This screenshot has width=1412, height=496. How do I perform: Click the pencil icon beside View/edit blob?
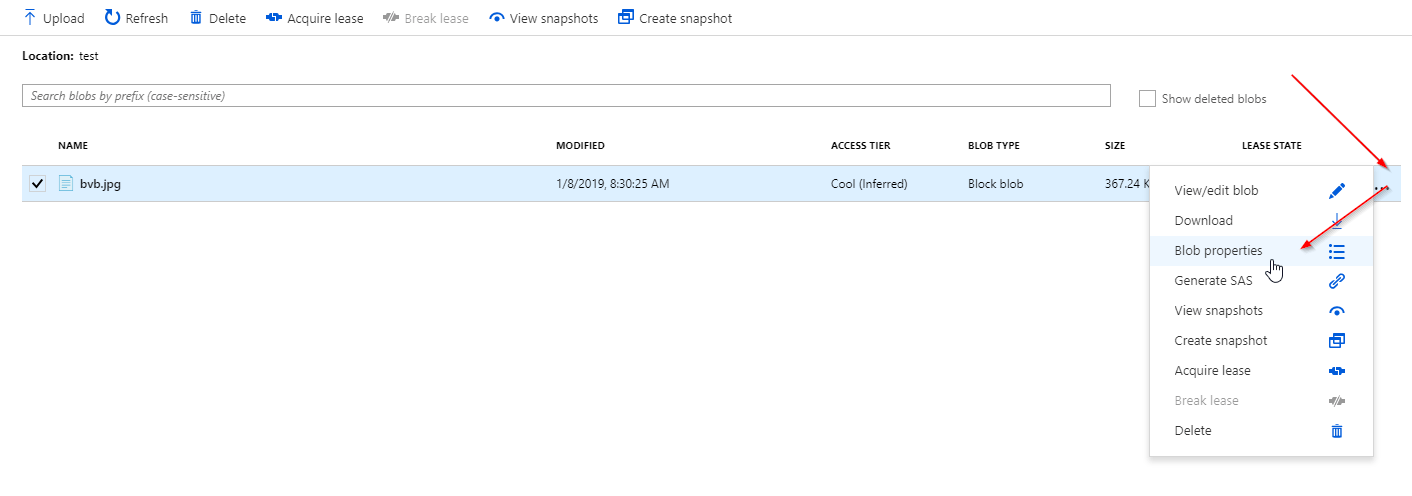tap(1336, 191)
